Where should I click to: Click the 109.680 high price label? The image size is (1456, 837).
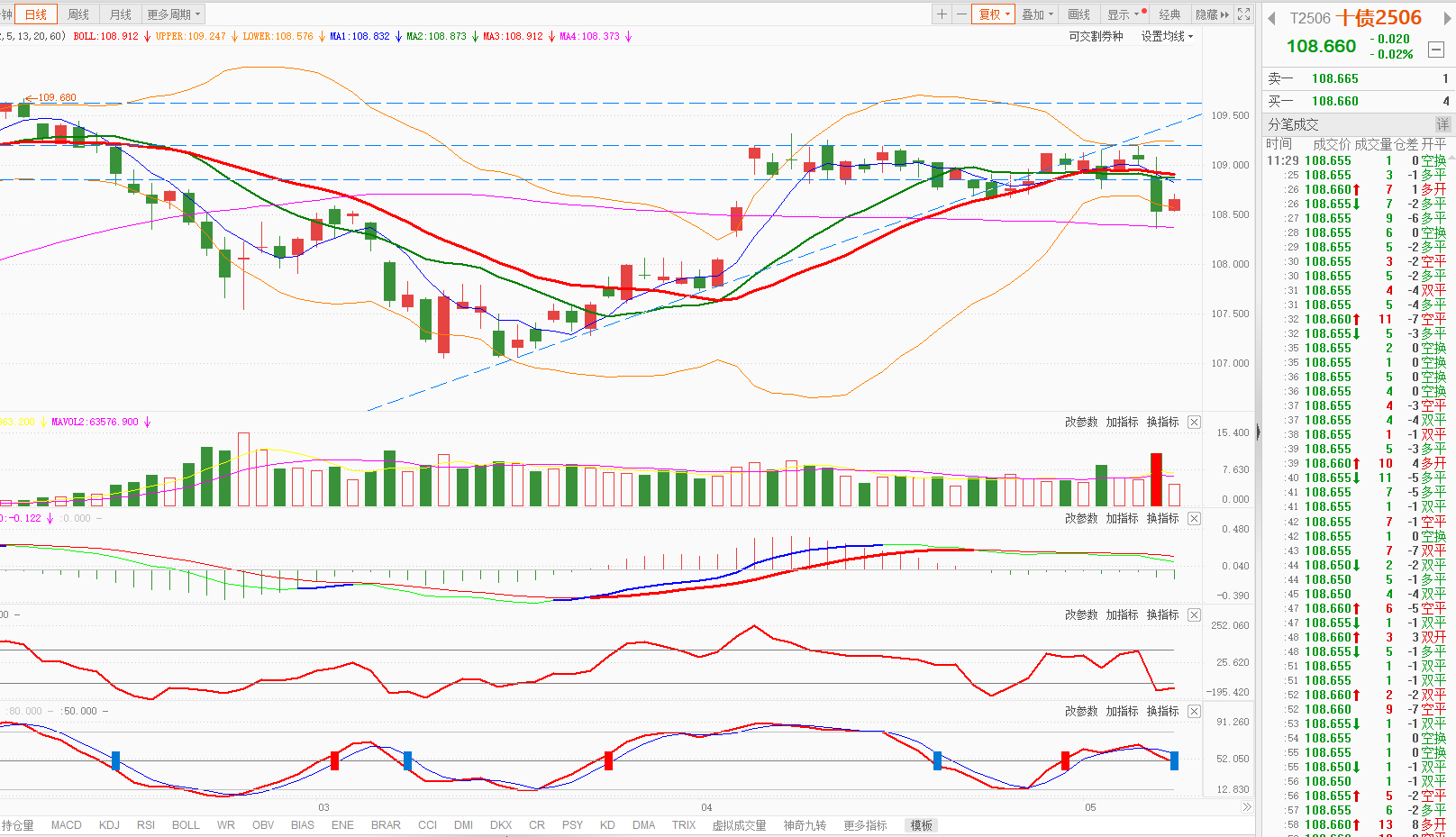tap(57, 97)
